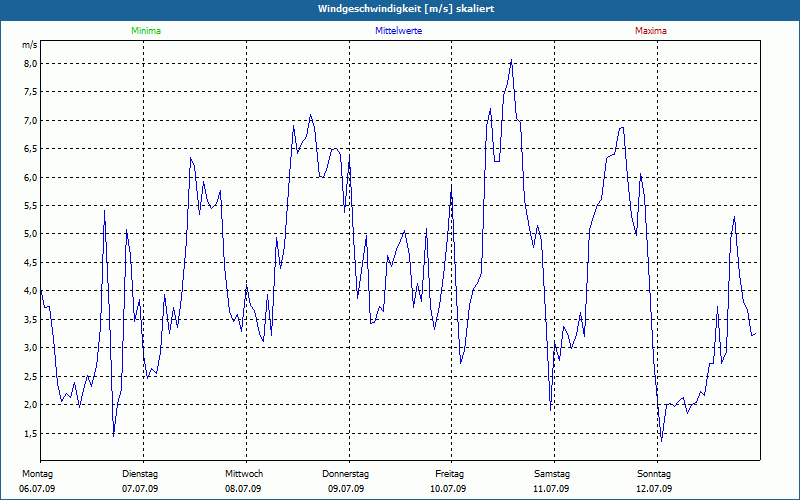Click the 3,5 y-axis value
This screenshot has height=500, width=800.
click(x=30, y=319)
